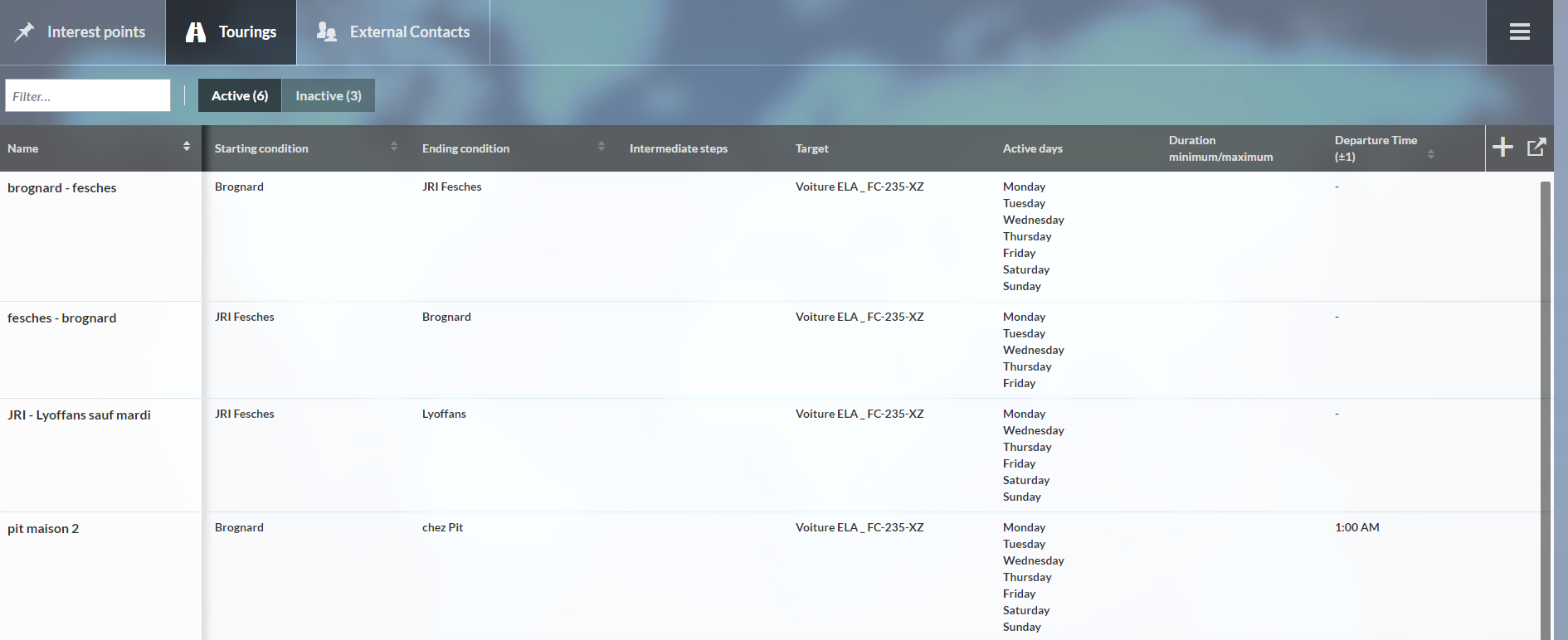Click the road icon on Tourings tab
Viewport: 1568px width, 640px height.
pyautogui.click(x=196, y=32)
